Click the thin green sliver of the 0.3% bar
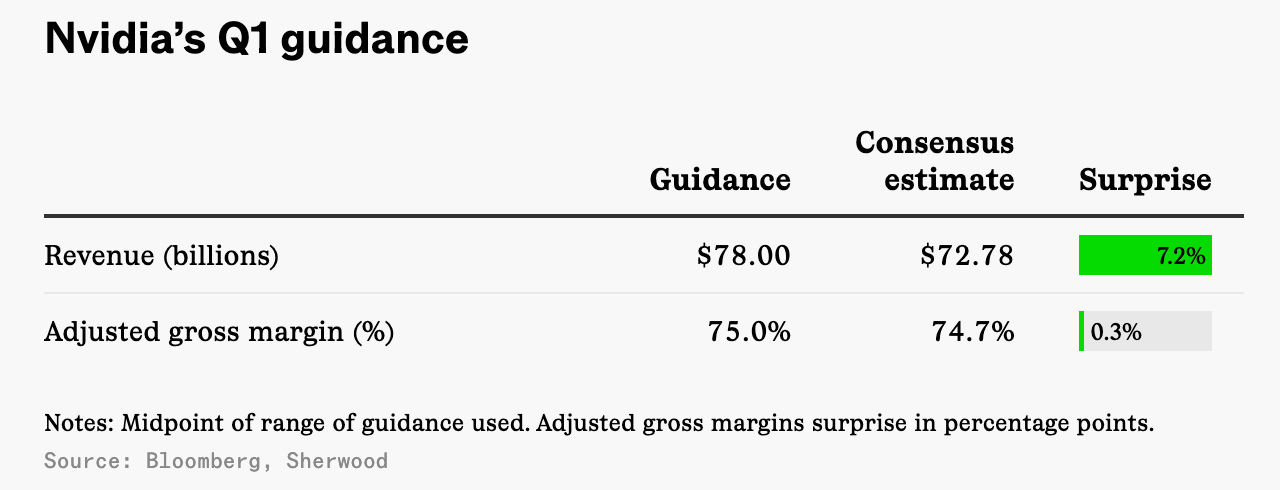This screenshot has height=490, width=1280. 1081,331
